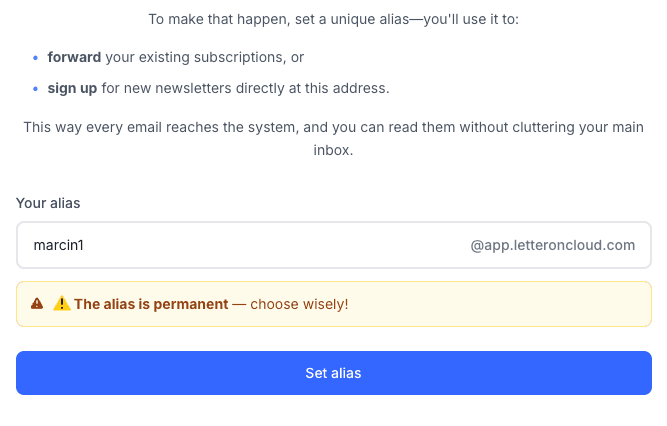Viewport: 667px width, 426px height.
Task: Click the em dash in the warning banner
Action: pos(239,304)
